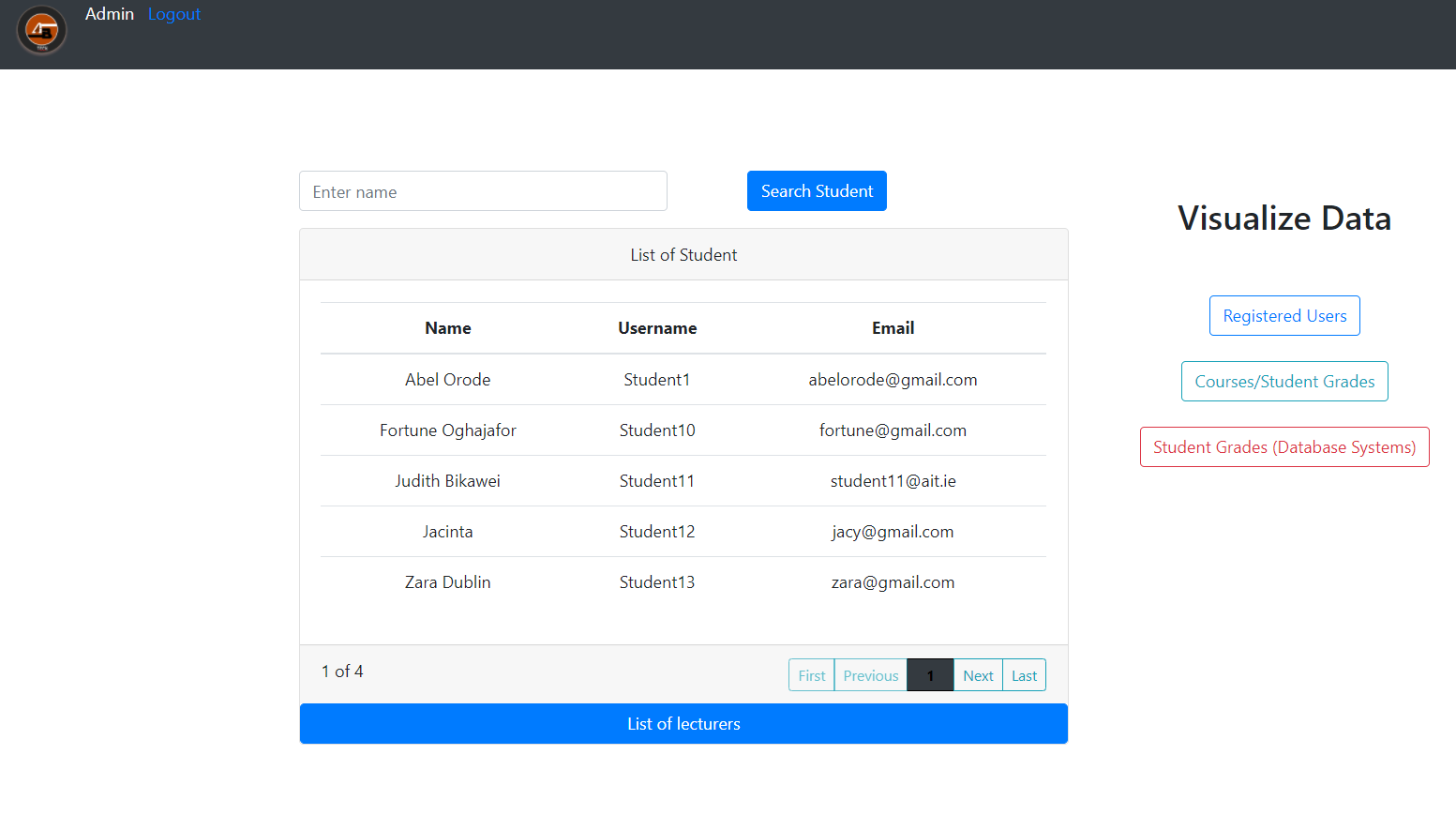Select Abel Orode's row in the table
The height and width of the screenshot is (815, 1456).
point(447,379)
